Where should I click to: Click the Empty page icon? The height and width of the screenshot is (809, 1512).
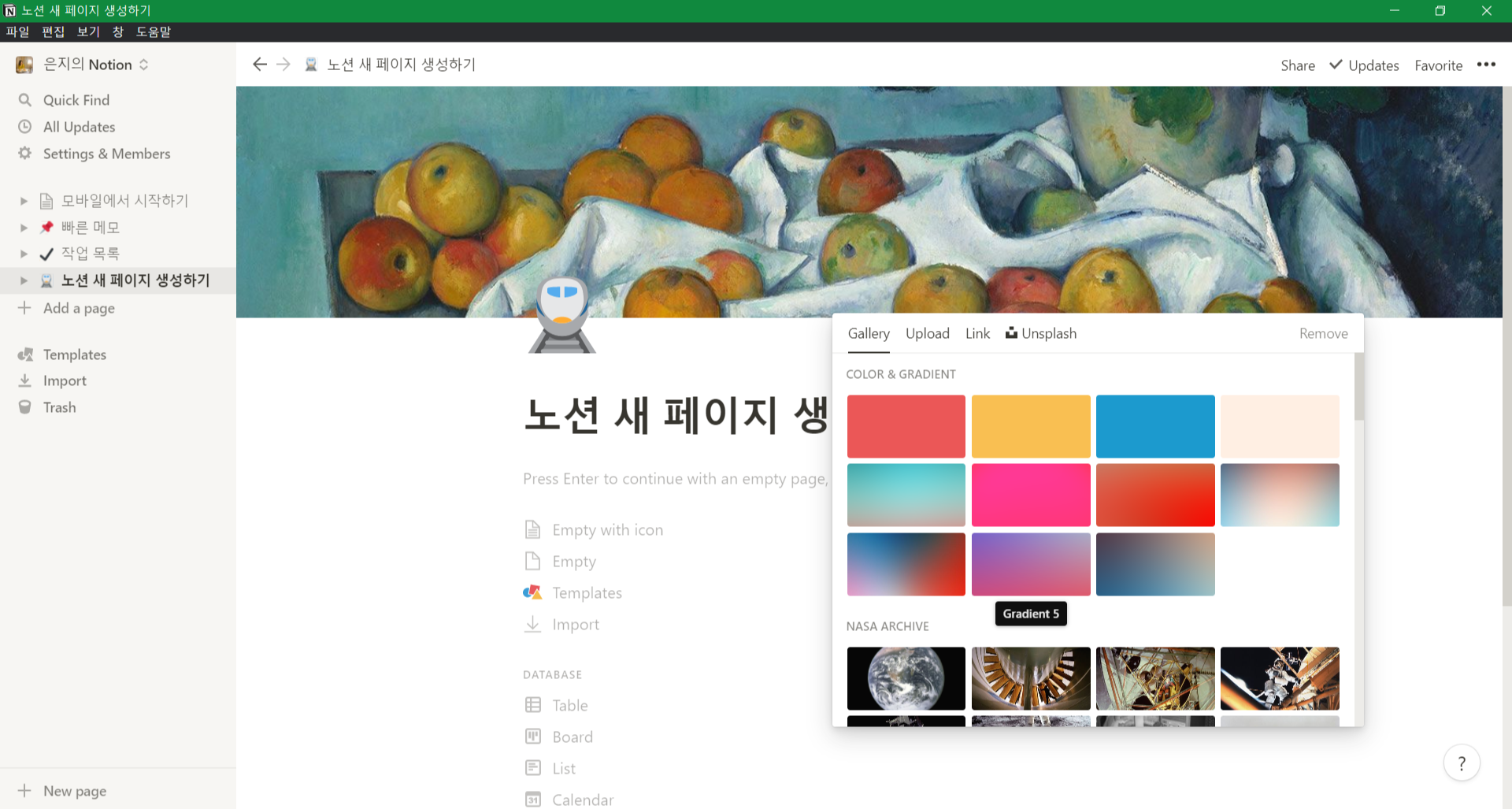coord(533,561)
